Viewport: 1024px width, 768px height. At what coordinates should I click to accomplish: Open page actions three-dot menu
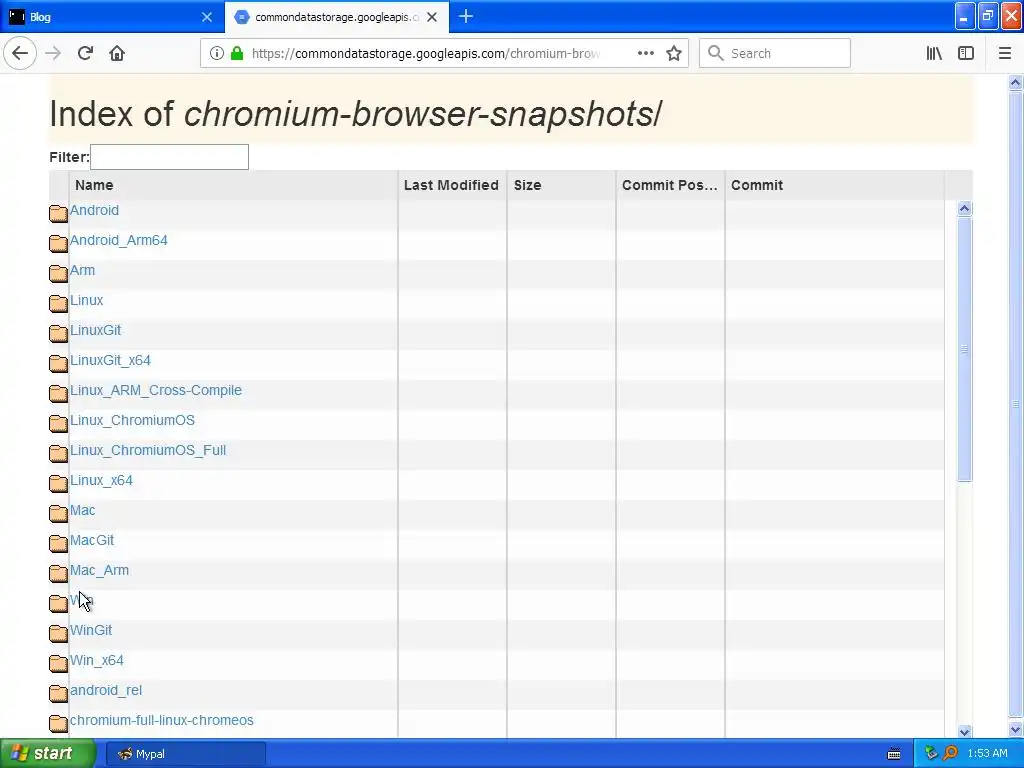(x=645, y=53)
